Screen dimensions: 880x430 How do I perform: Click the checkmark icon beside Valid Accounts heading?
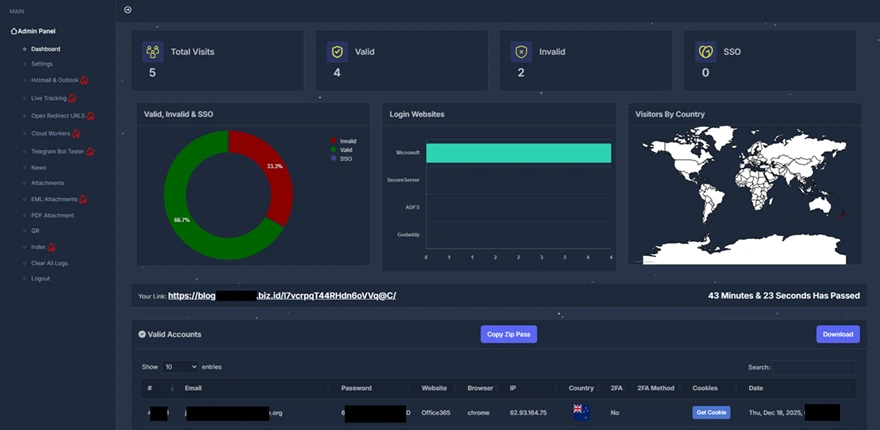point(142,334)
